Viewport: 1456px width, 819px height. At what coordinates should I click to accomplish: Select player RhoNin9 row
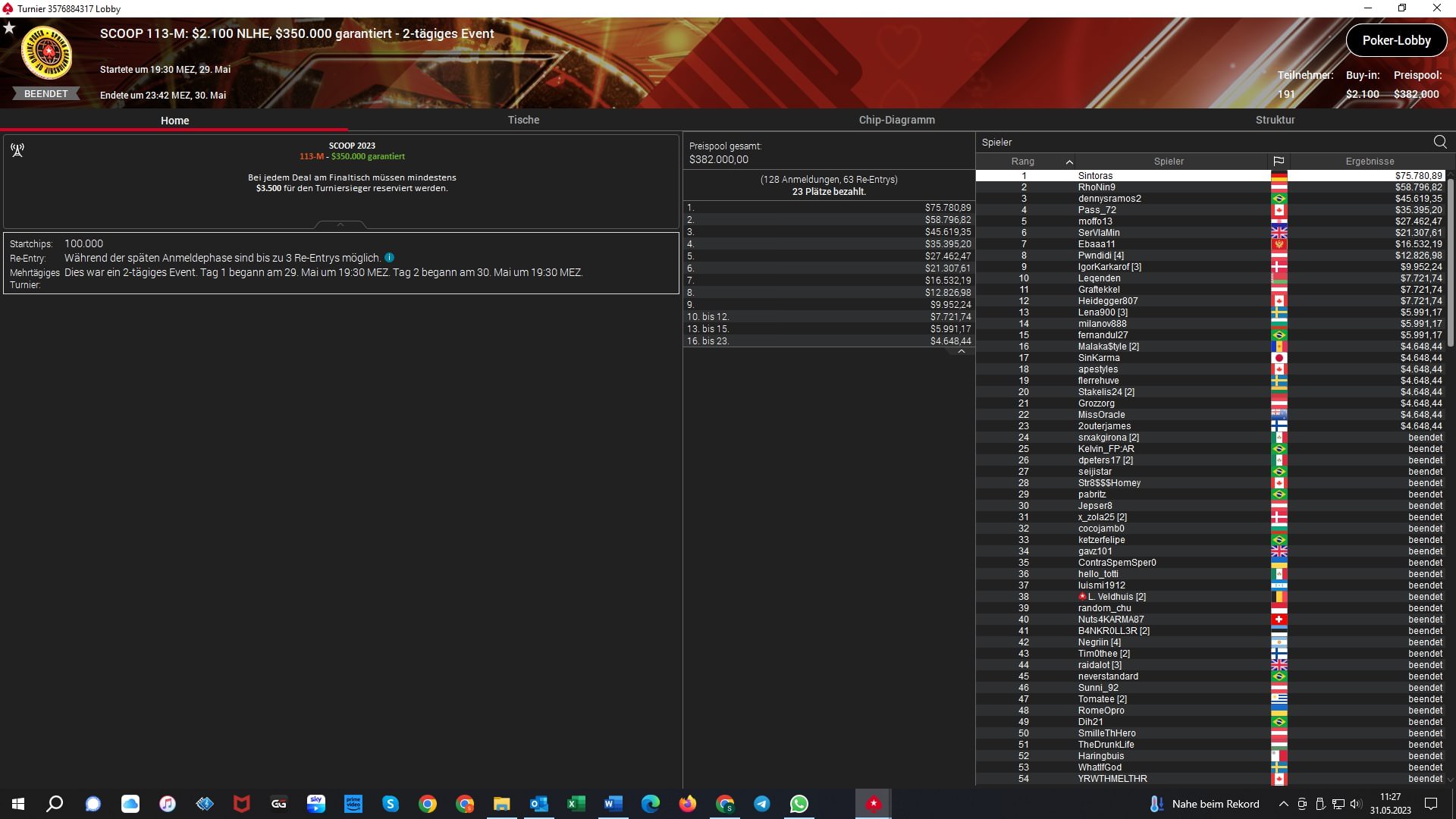(x=1211, y=187)
